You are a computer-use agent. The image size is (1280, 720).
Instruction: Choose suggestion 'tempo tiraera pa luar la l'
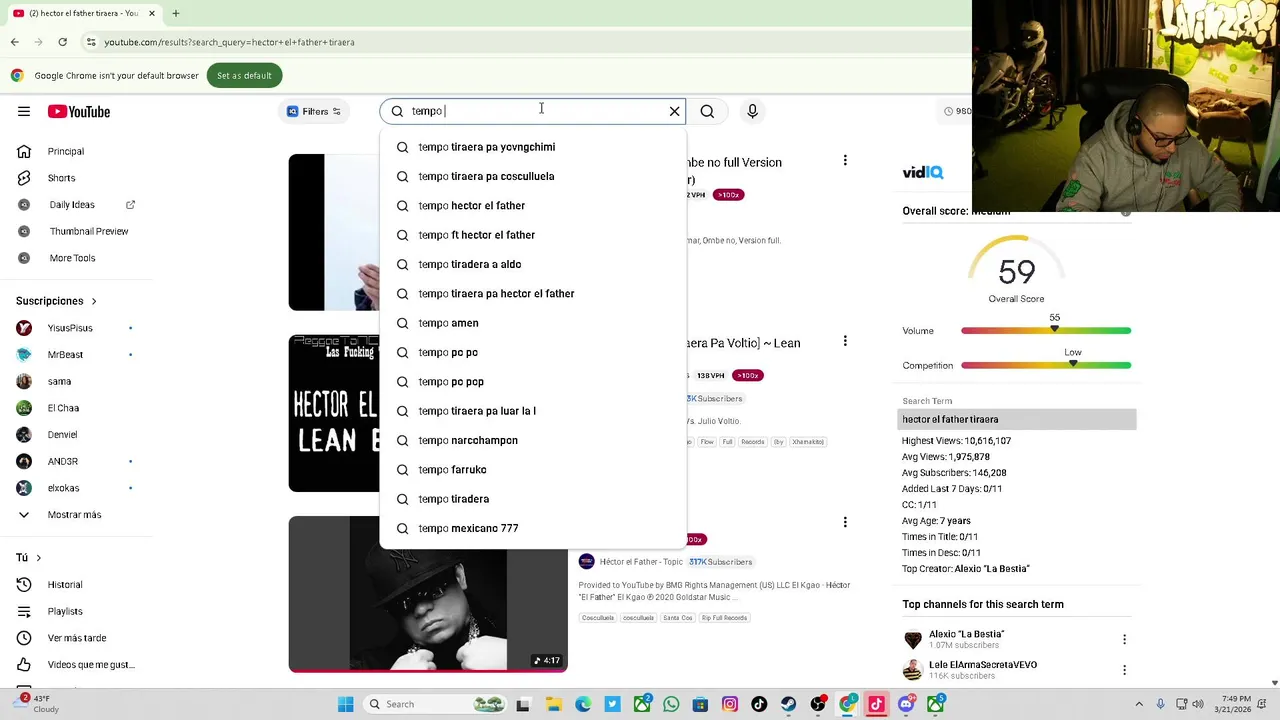coord(533,411)
